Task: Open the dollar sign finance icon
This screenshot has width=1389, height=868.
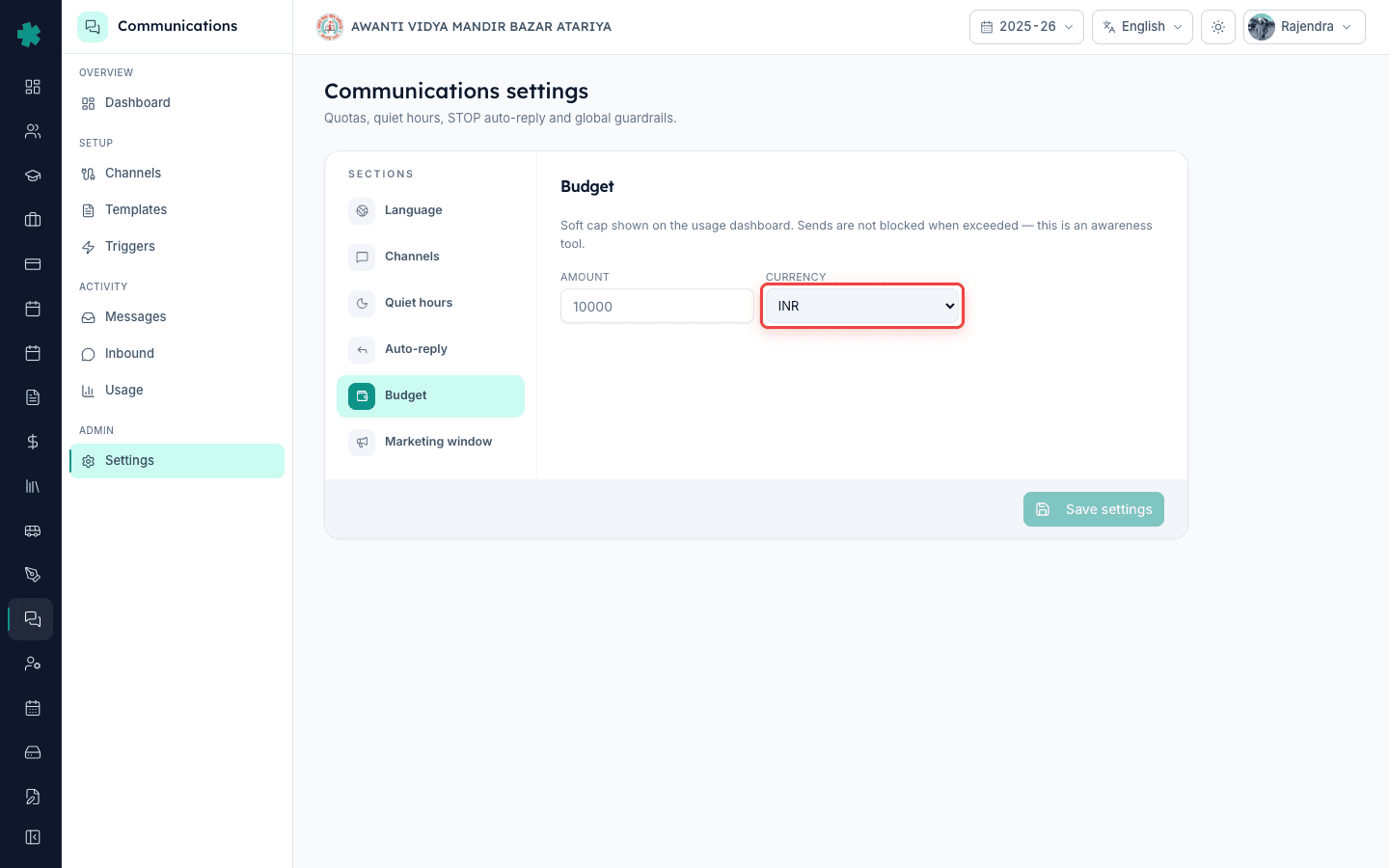Action: [33, 442]
